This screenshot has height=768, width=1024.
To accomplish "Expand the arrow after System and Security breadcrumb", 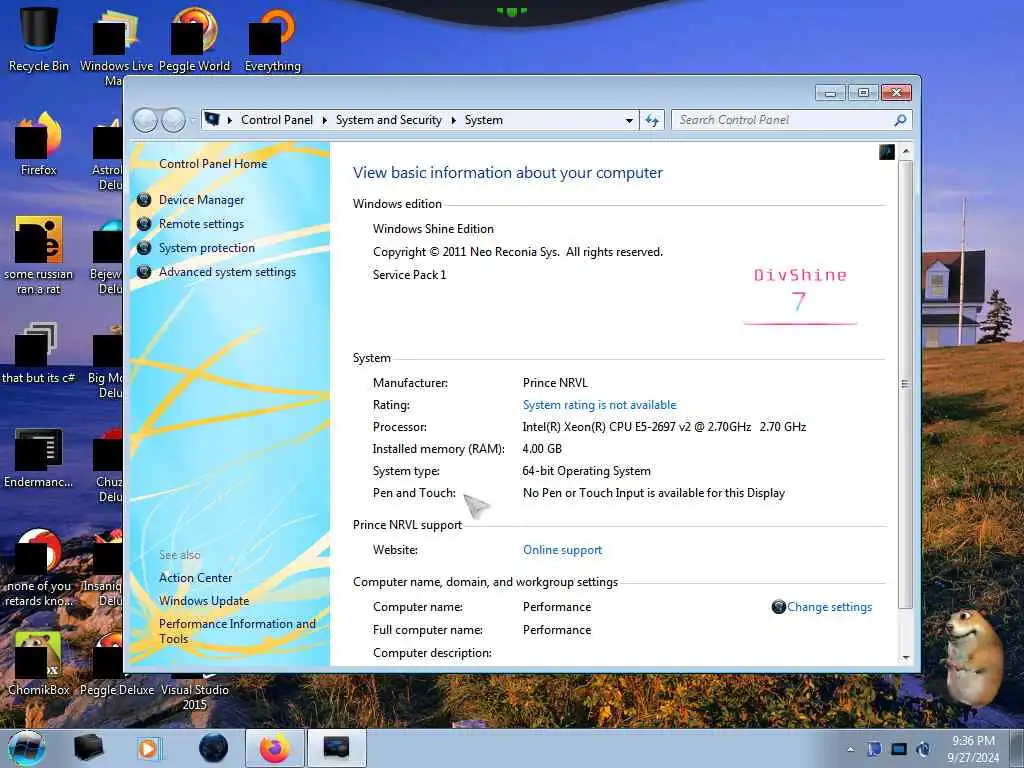I will coord(453,120).
